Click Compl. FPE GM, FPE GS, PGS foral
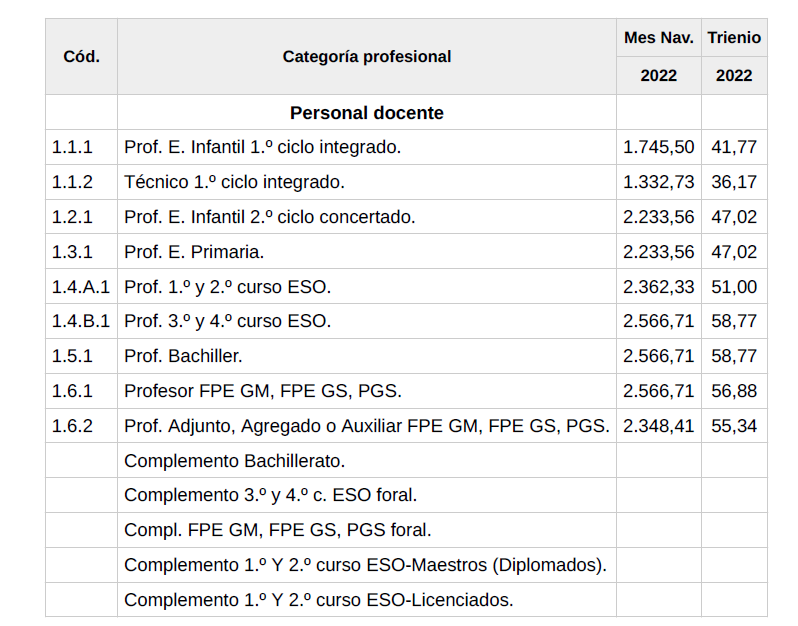Screen dimensions: 798x626 click(x=277, y=530)
